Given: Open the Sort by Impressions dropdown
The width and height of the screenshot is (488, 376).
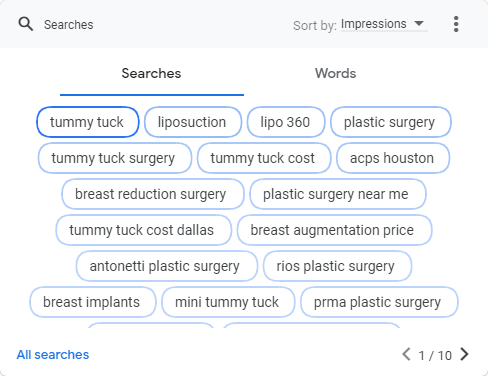Looking at the screenshot, I should tap(384, 24).
